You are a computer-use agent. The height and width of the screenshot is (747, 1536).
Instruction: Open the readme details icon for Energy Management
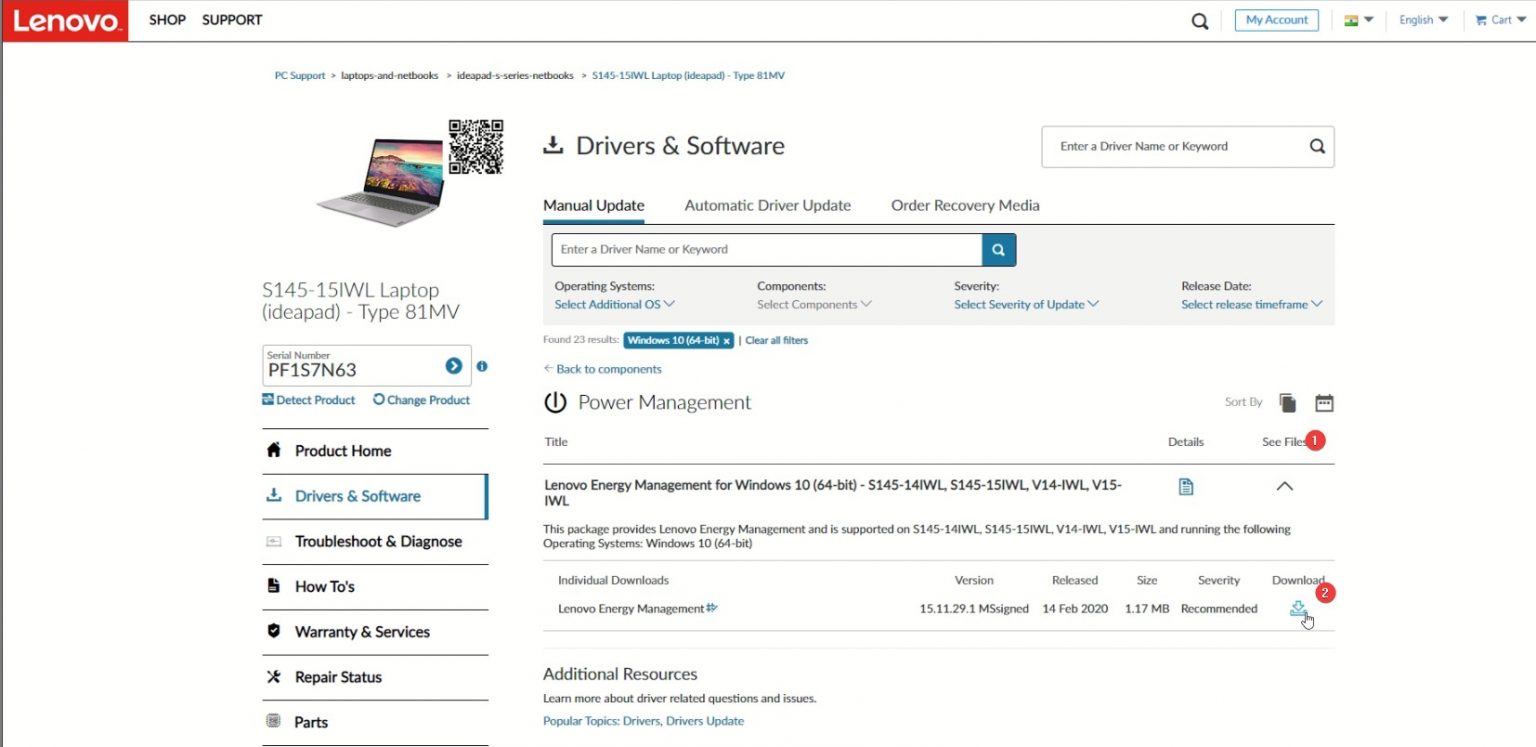pos(1186,486)
